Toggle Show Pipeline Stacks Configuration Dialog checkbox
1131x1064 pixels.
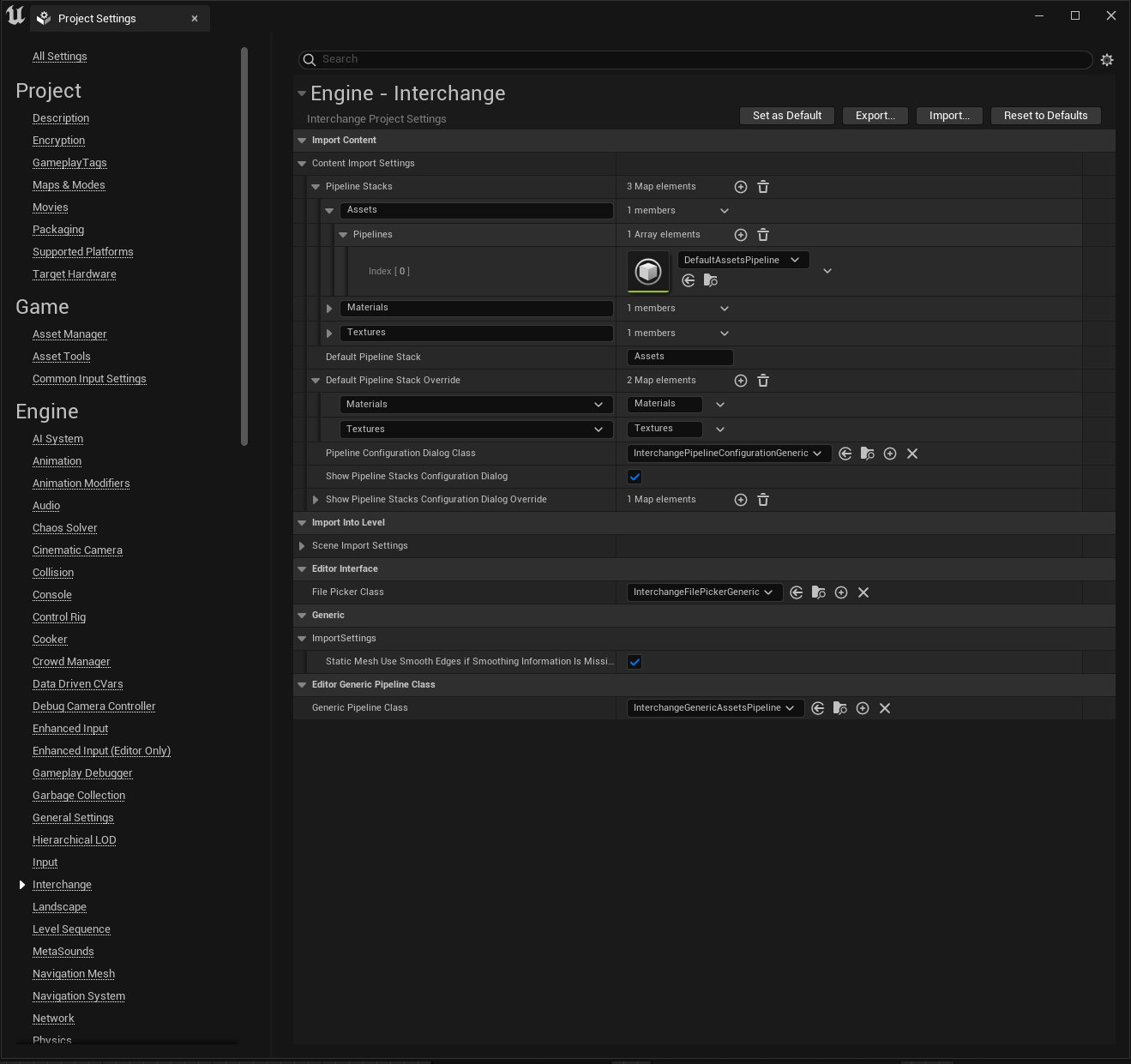pyautogui.click(x=635, y=477)
